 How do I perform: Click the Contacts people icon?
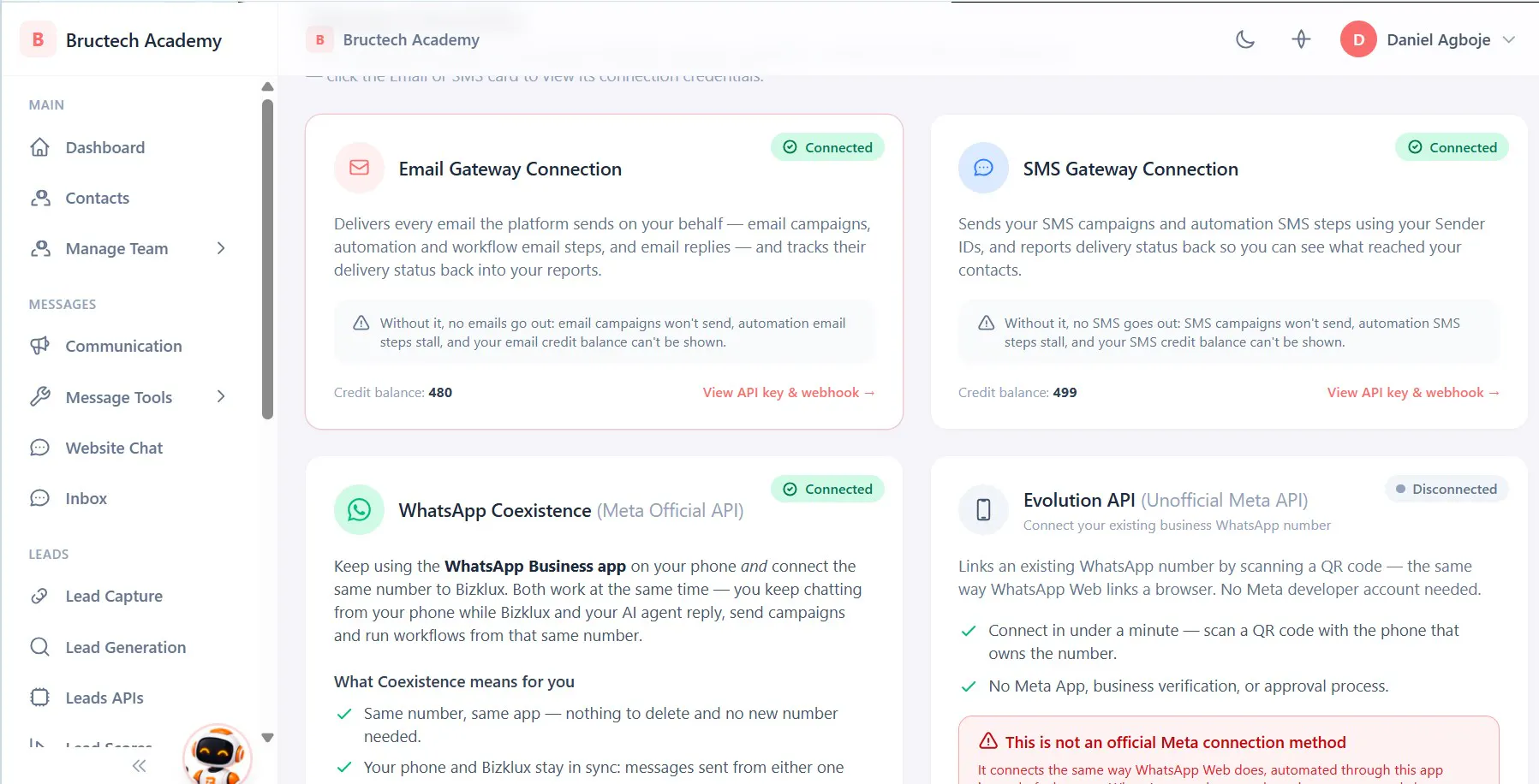[40, 198]
